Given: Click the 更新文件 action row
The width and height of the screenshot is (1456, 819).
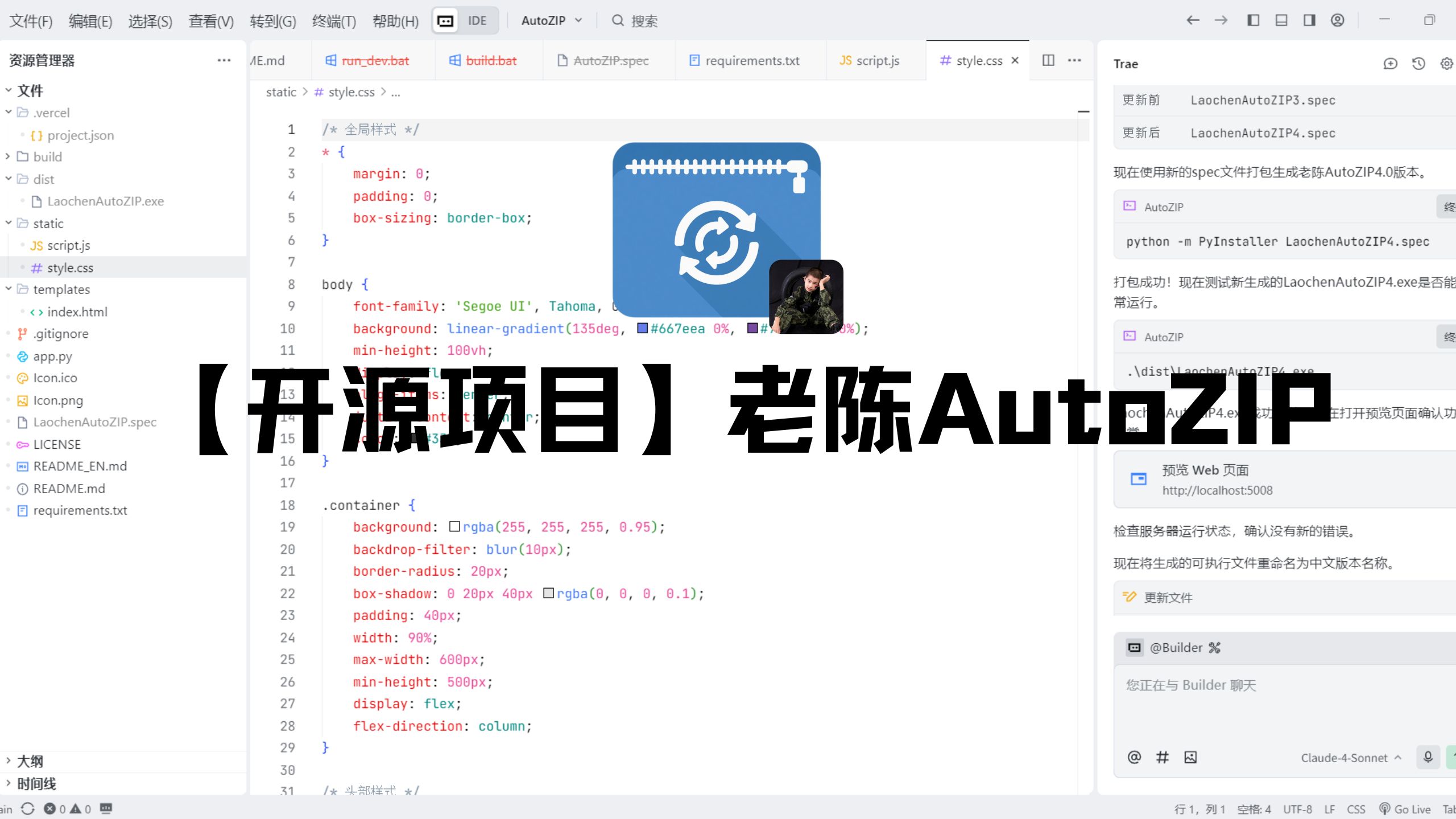Looking at the screenshot, I should [x=1284, y=597].
